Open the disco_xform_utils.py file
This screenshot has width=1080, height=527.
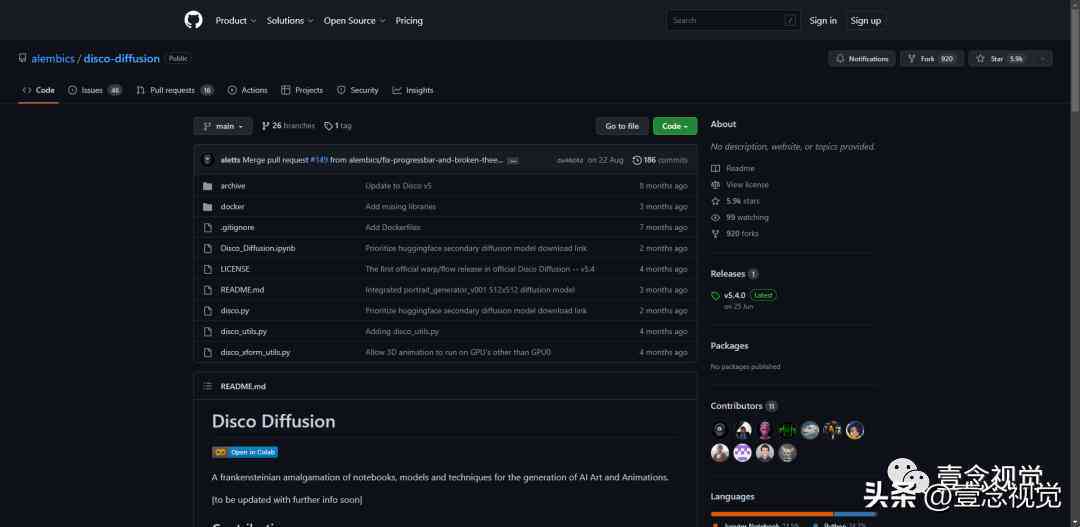coord(255,352)
